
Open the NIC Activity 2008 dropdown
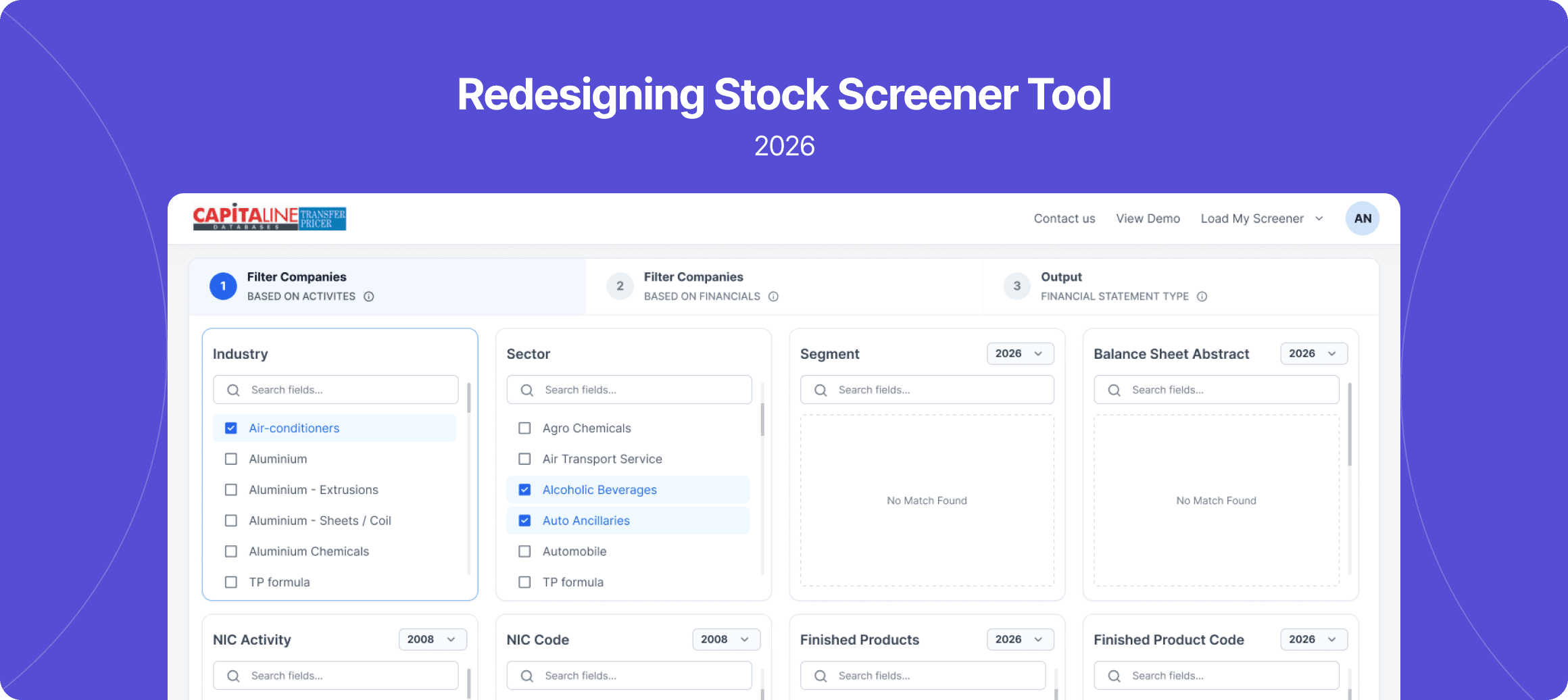[433, 639]
